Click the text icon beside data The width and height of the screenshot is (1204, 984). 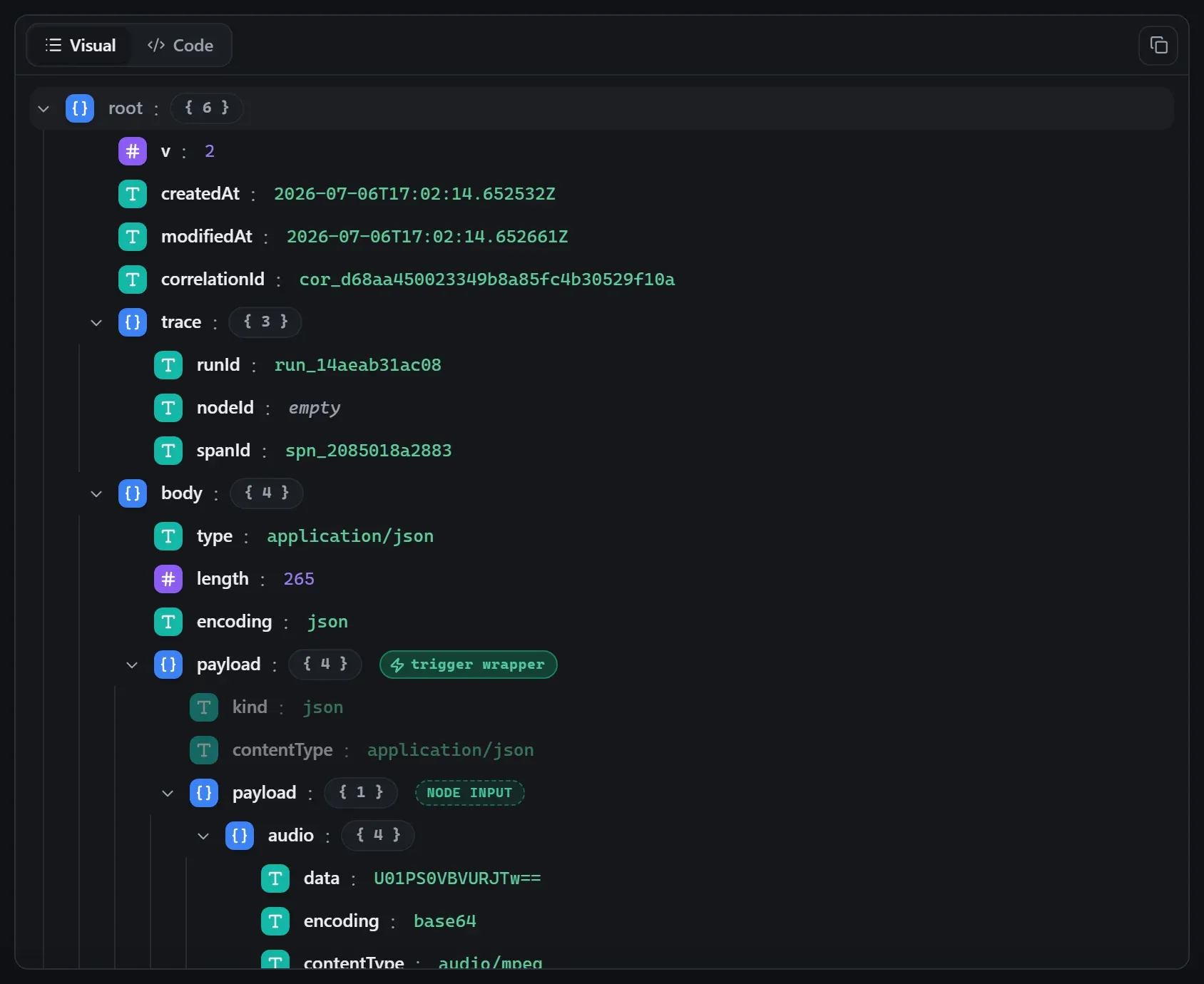pos(275,878)
